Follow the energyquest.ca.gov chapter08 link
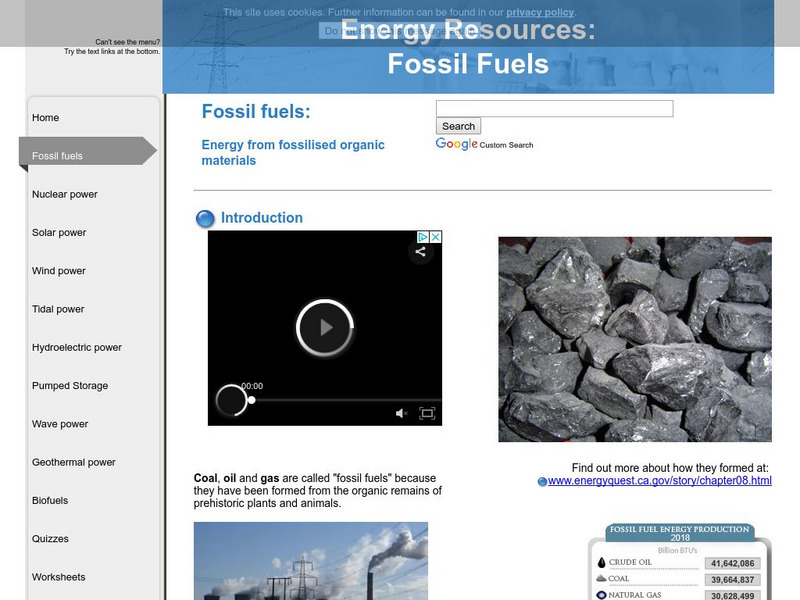This screenshot has height=600, width=800. [659, 481]
